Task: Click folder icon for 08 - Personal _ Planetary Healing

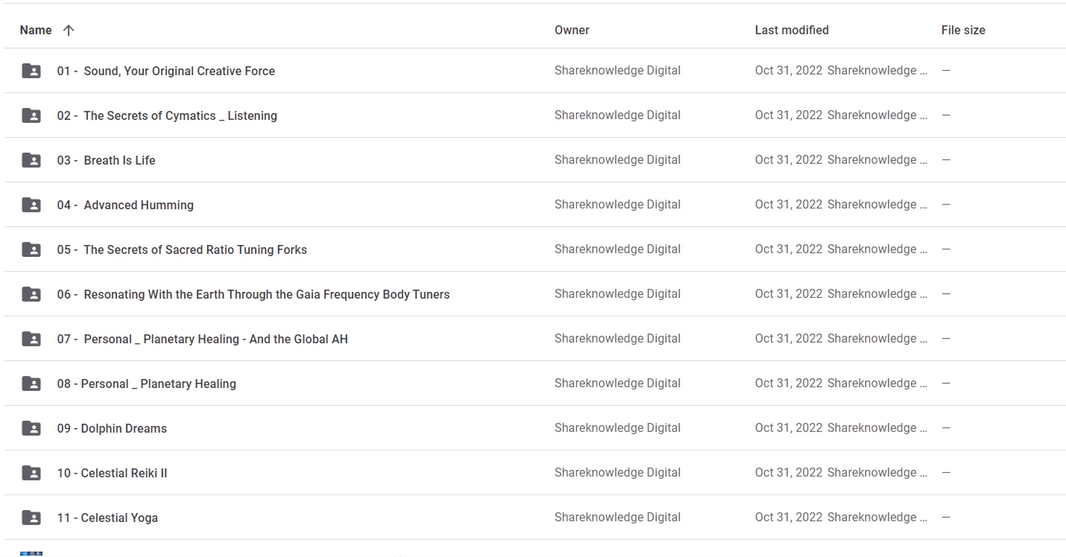Action: coord(31,384)
